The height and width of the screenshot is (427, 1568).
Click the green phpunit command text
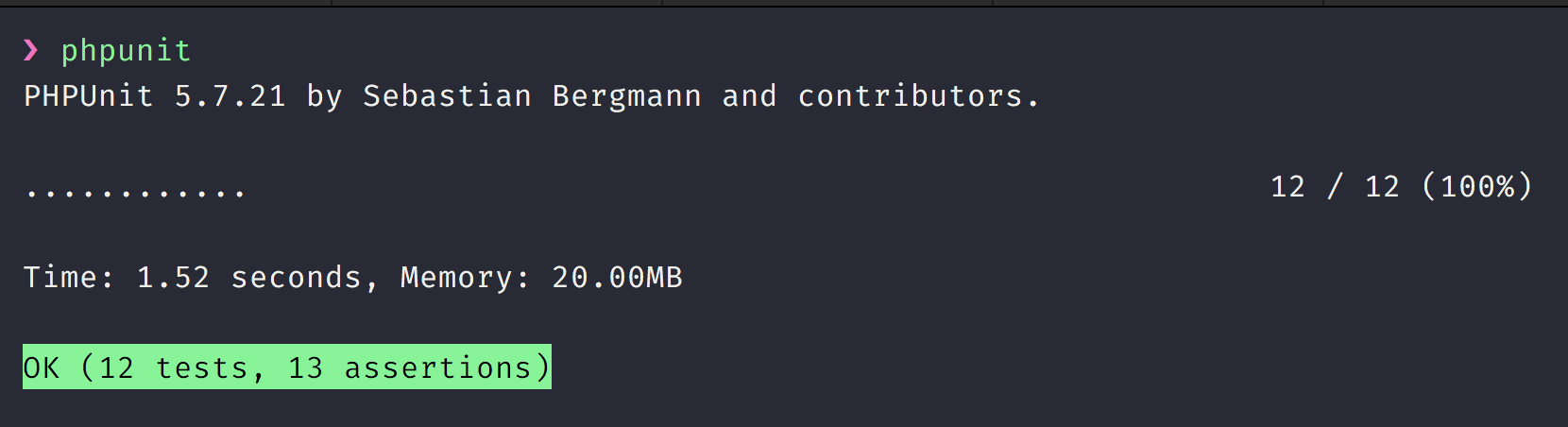pos(126,50)
